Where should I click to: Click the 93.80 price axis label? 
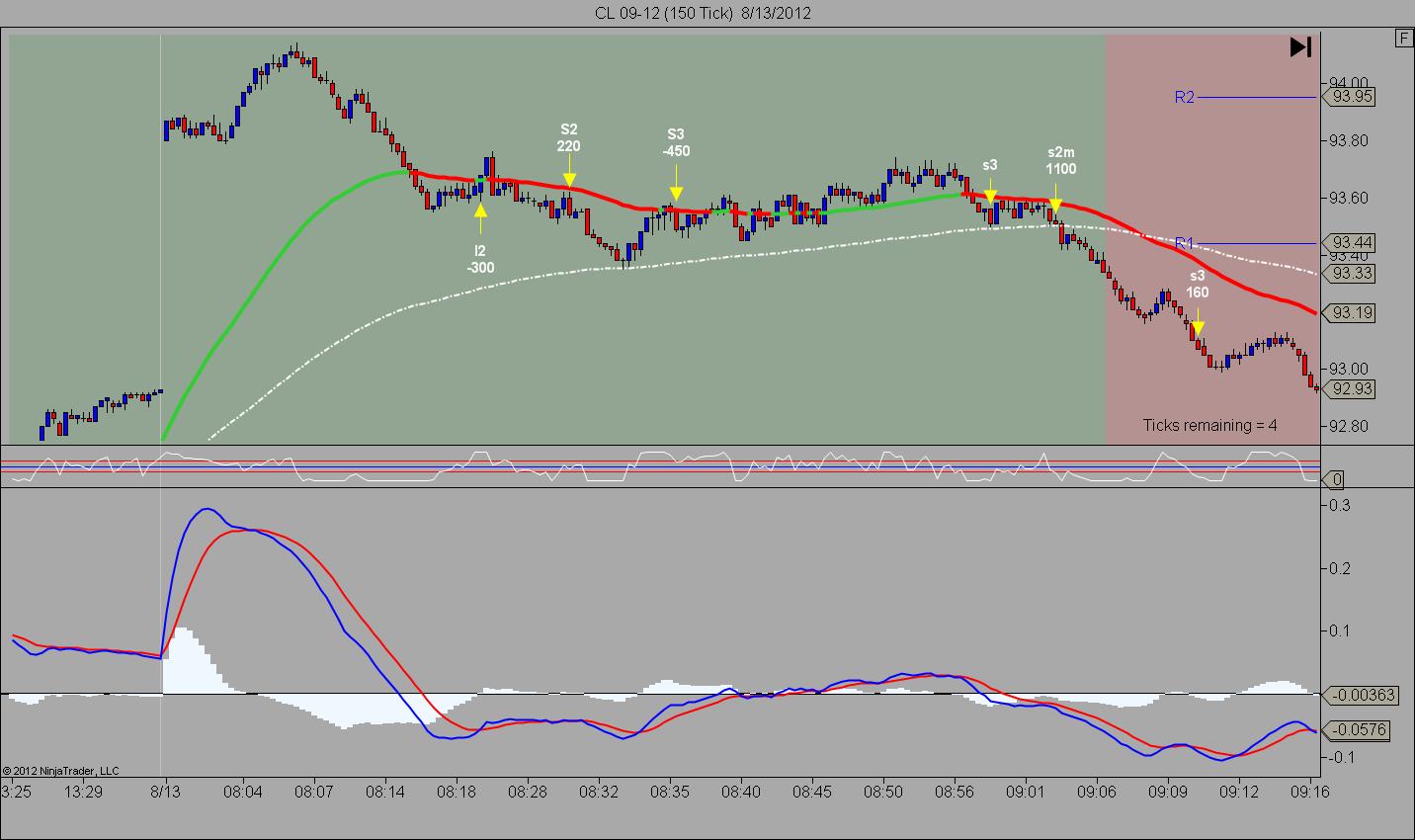(1349, 141)
